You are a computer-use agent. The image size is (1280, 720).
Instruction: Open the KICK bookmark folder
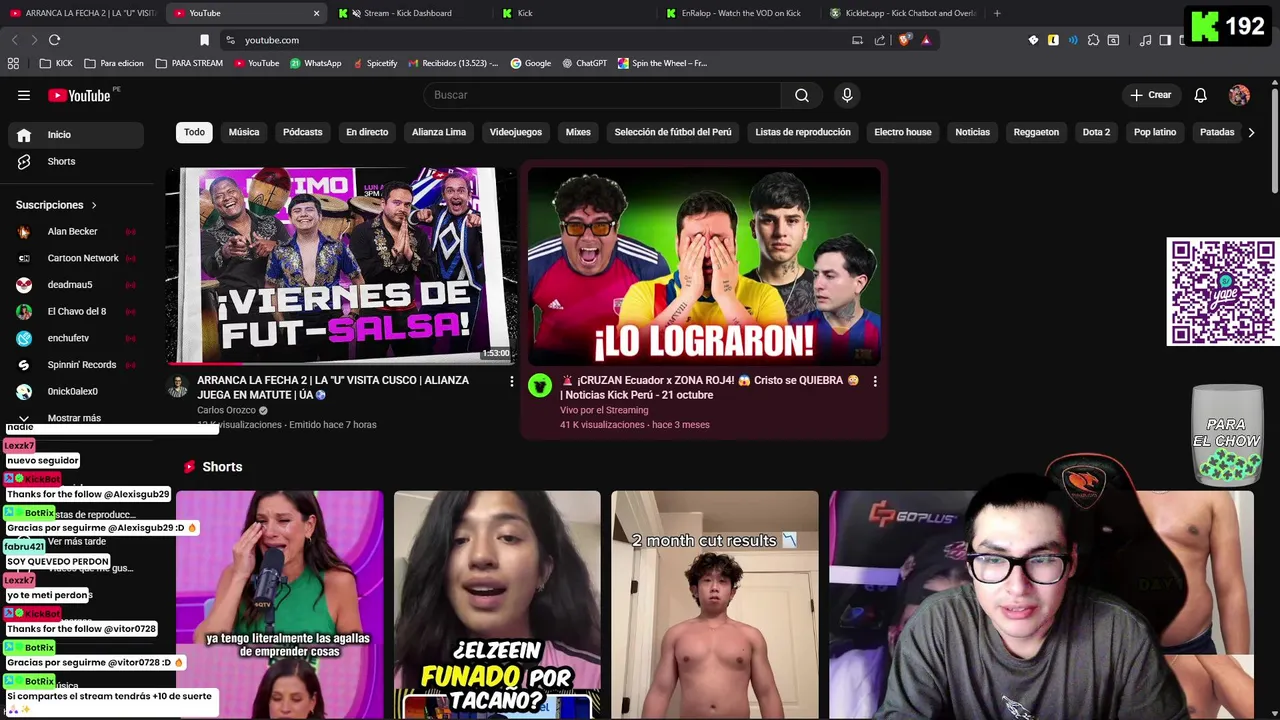[x=56, y=63]
